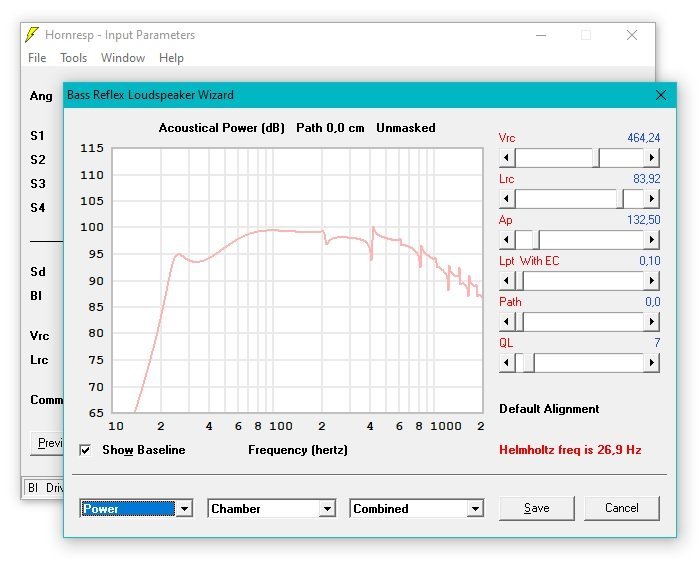Click the Path slider thumb
699x563 pixels.
click(519, 322)
